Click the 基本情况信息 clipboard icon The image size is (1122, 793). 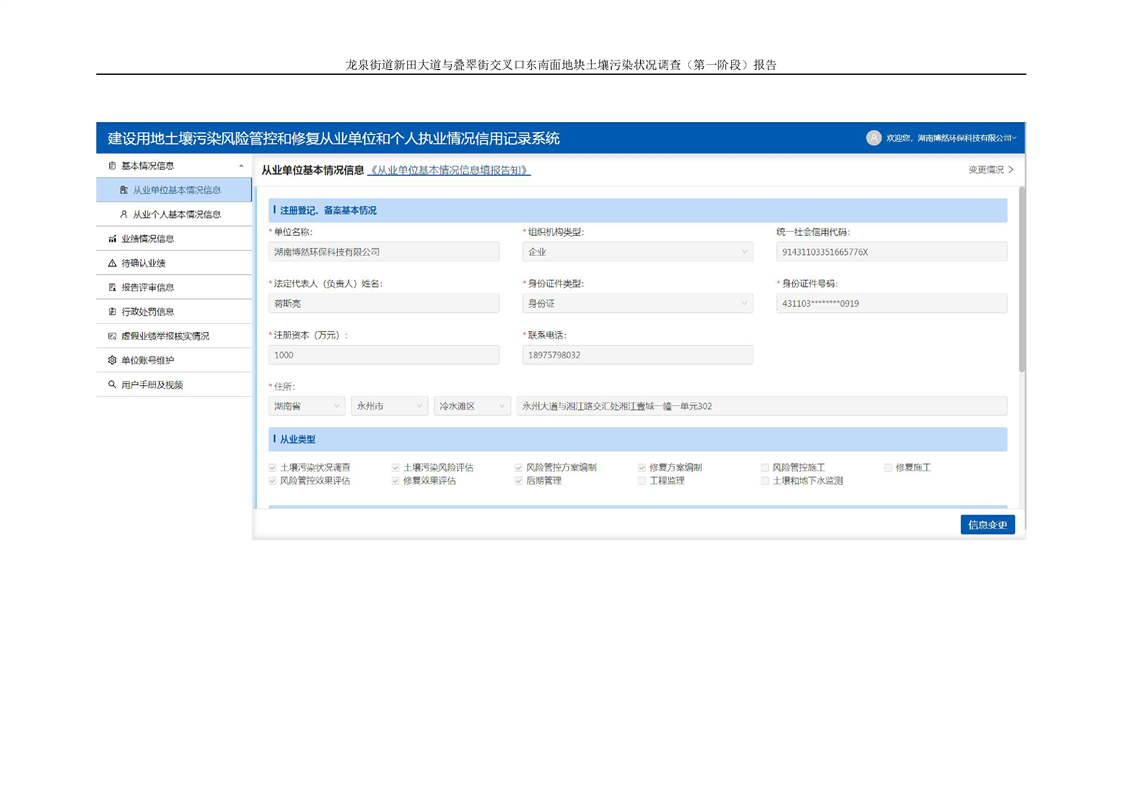point(112,166)
